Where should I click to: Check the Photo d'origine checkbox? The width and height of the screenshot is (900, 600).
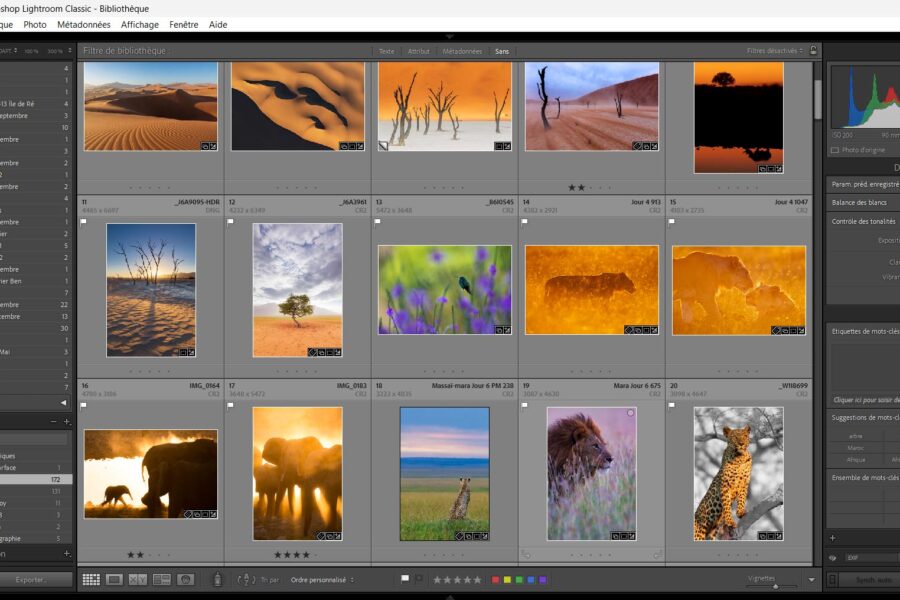(x=835, y=150)
